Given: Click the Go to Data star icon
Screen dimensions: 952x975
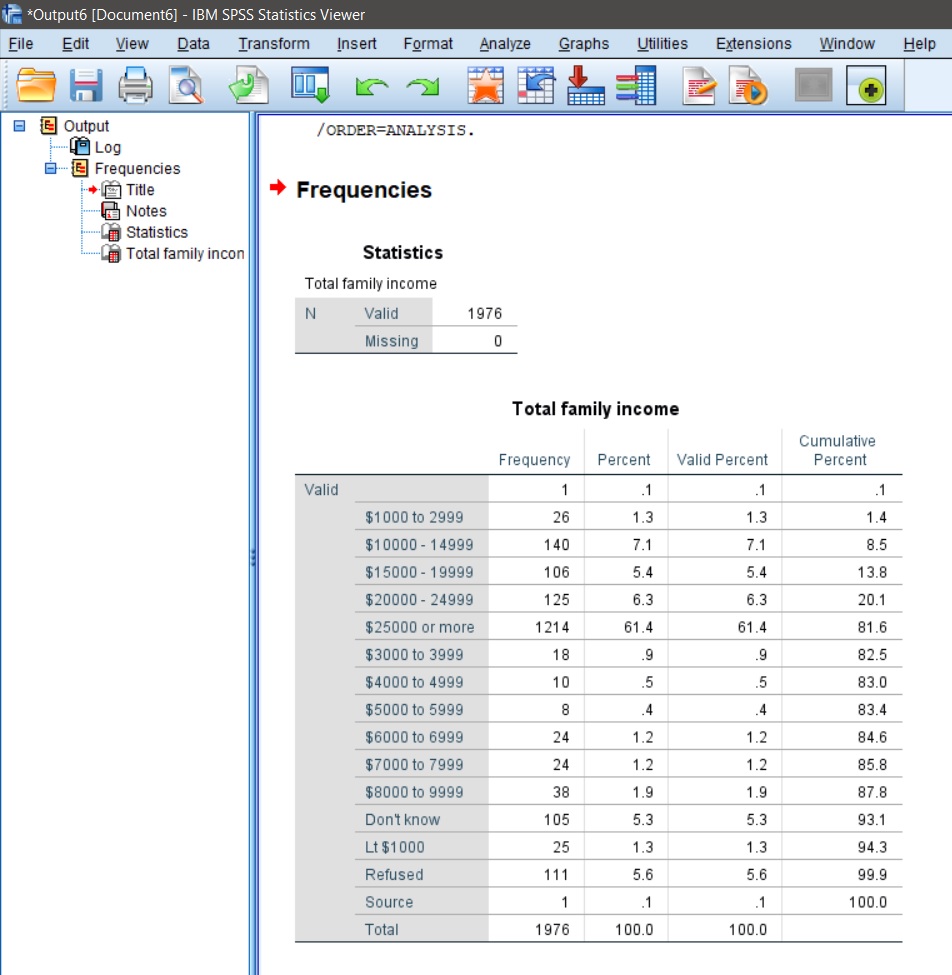Looking at the screenshot, I should coord(486,87).
